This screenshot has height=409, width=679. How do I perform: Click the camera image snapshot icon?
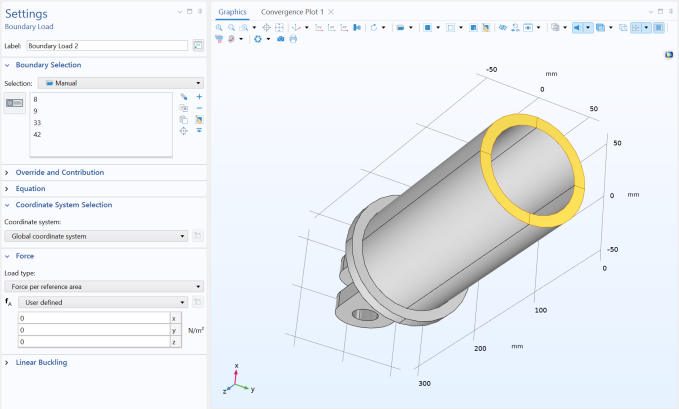tap(280, 39)
